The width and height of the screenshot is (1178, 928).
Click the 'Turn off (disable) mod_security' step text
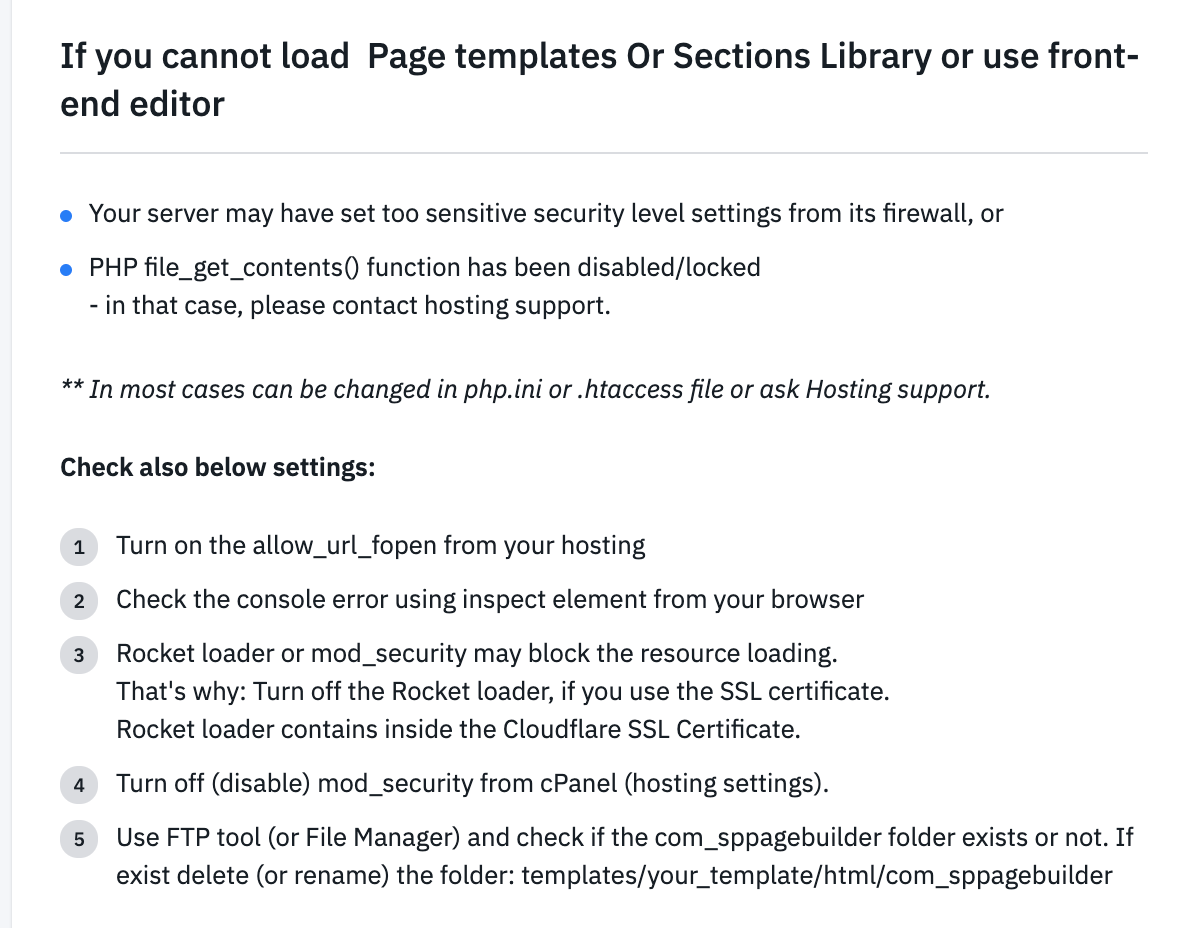(472, 783)
